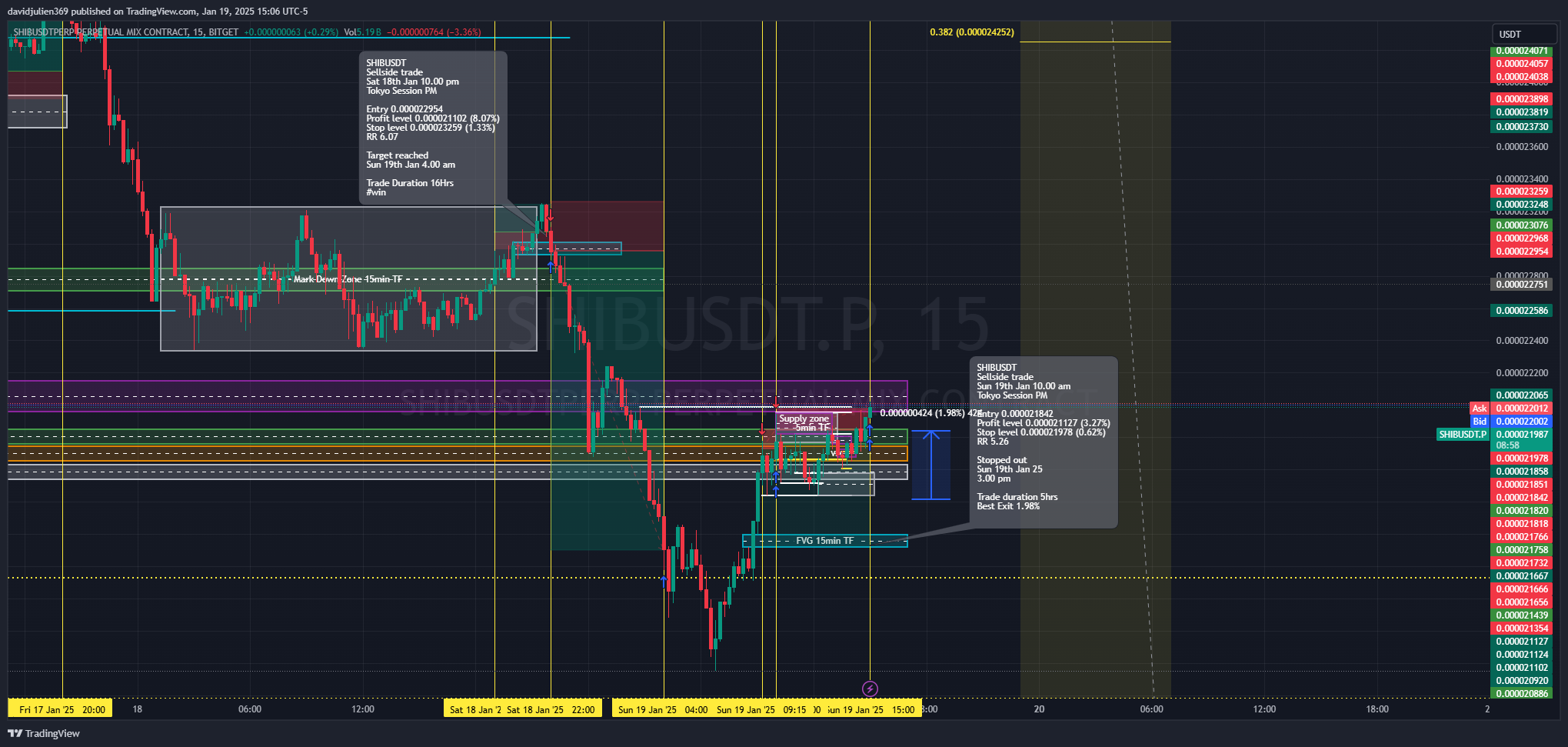Click the 0.000021439 green price label
The width and height of the screenshot is (1568, 747).
[x=1522, y=615]
